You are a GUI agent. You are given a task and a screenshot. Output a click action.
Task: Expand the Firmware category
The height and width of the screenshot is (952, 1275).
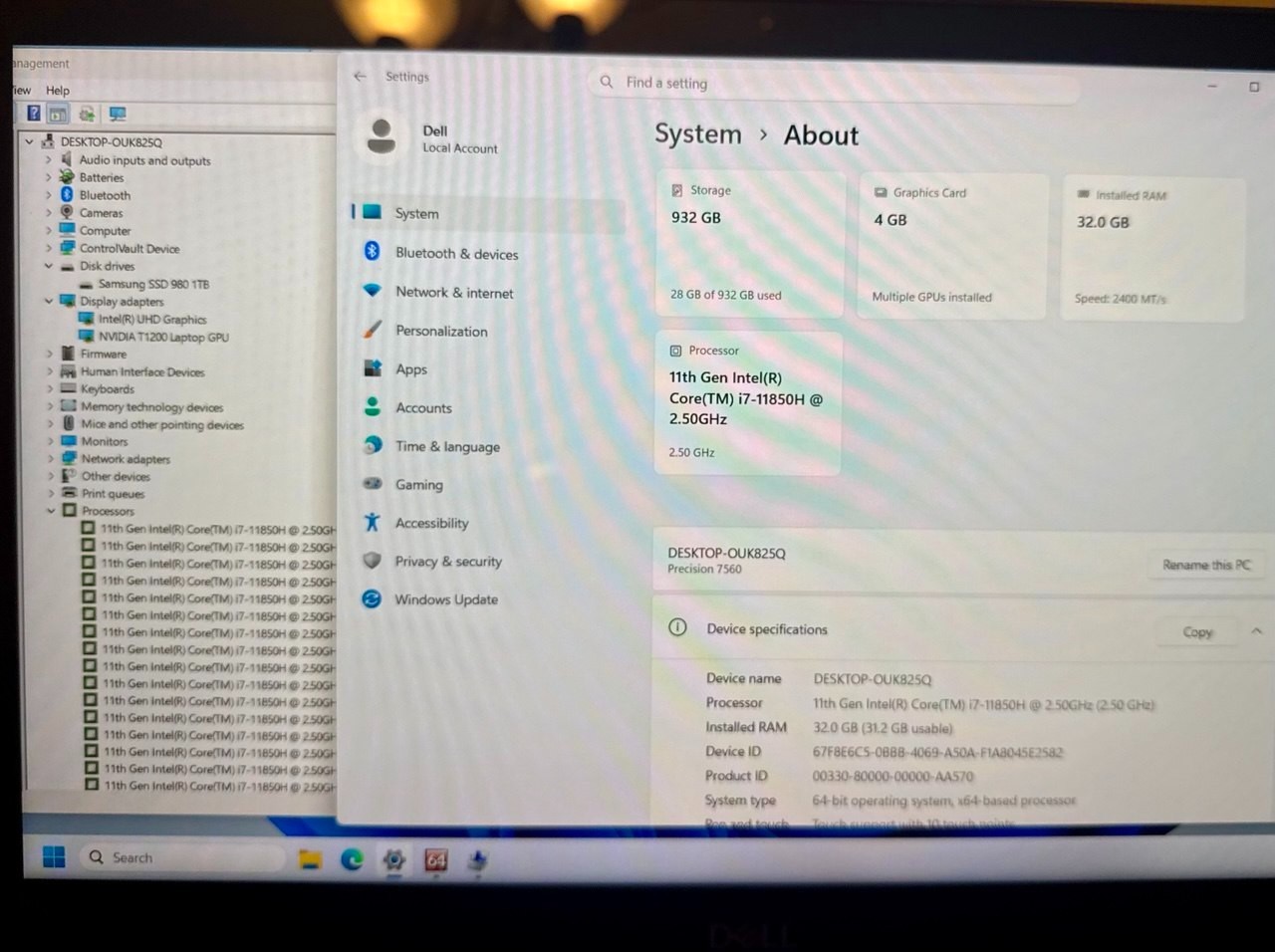(49, 354)
